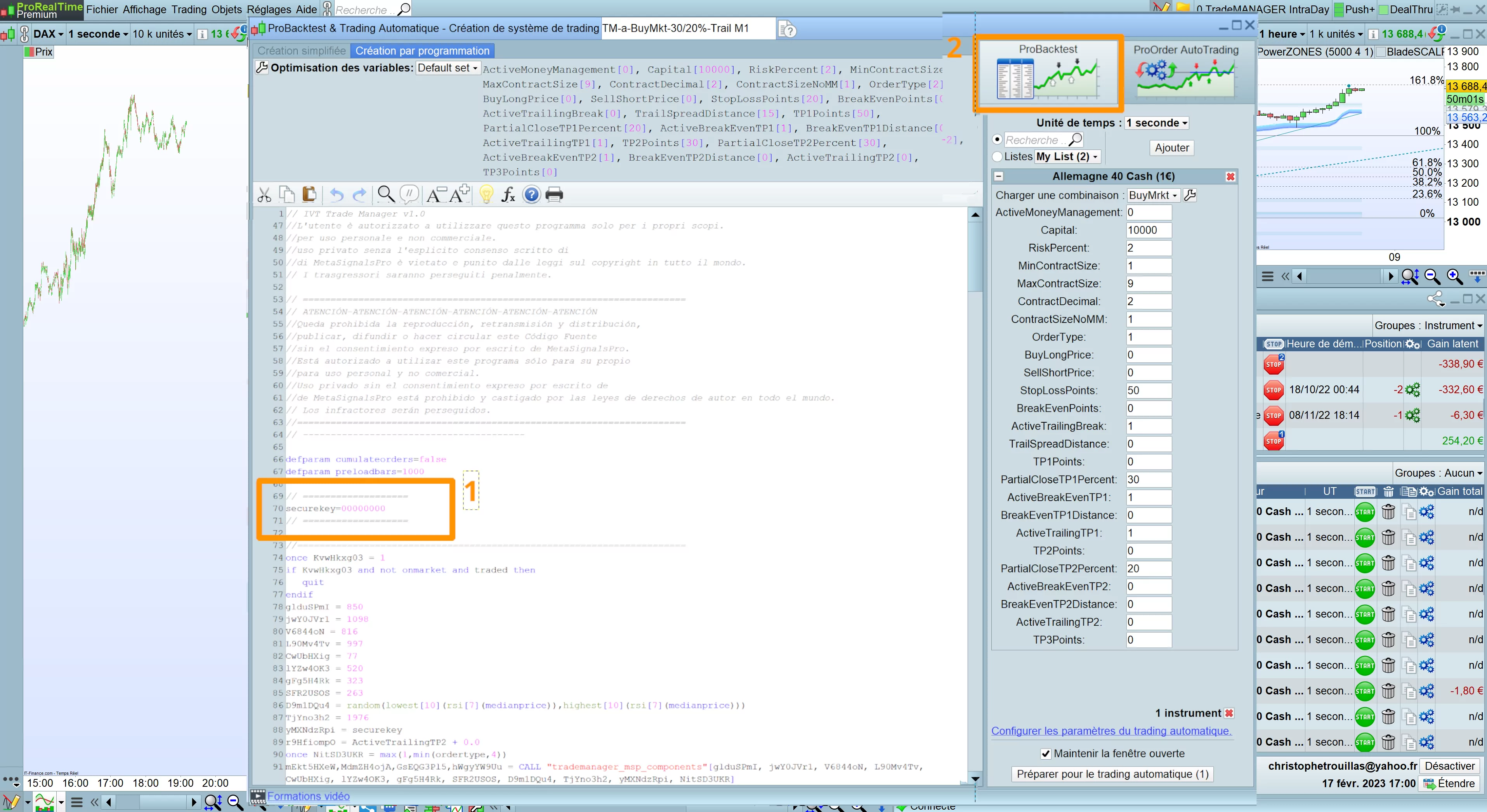The height and width of the screenshot is (812, 1487).
Task: Redo edit with the redo arrow
Action: 359,195
